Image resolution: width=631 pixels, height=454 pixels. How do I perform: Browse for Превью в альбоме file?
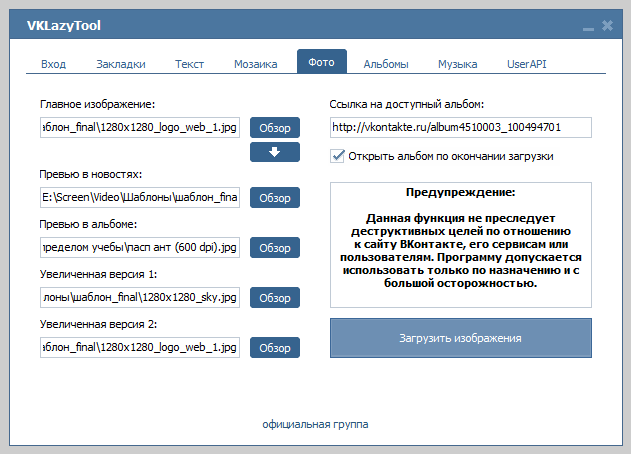coord(275,248)
